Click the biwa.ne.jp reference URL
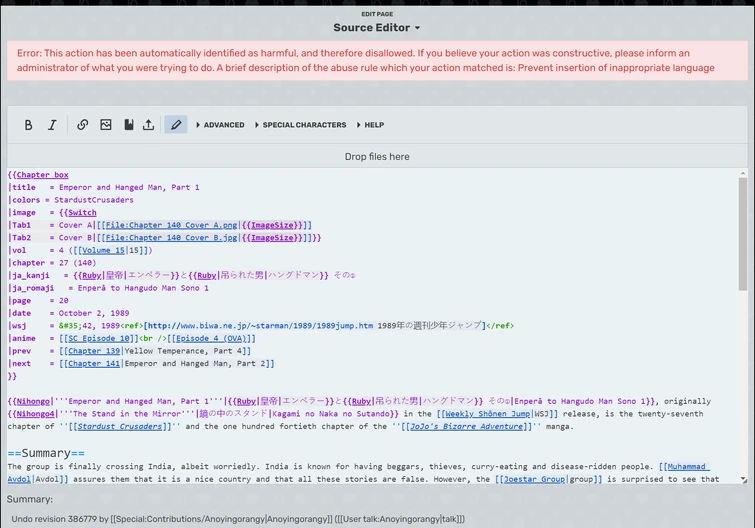 (x=260, y=326)
